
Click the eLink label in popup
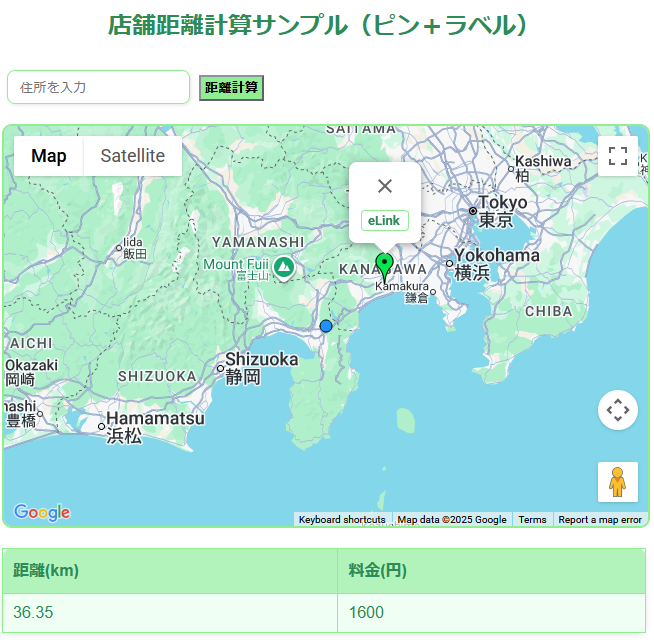[384, 220]
